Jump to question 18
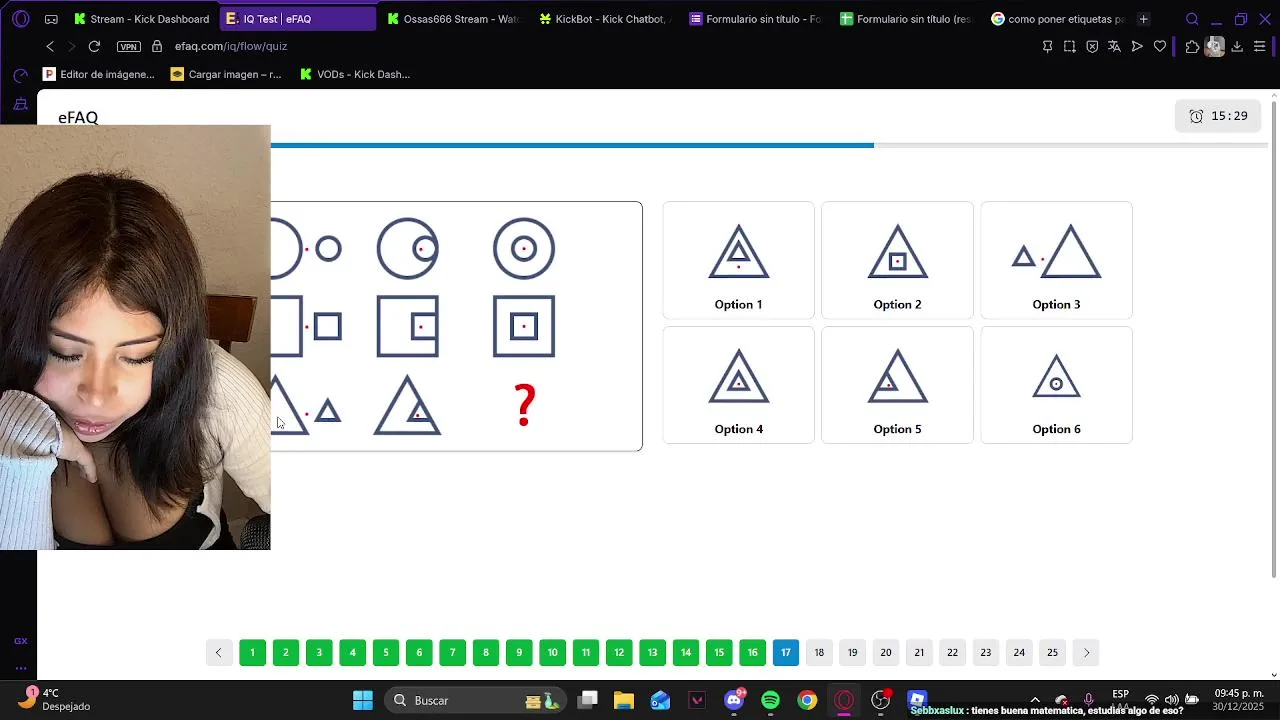1280x720 pixels. click(819, 652)
